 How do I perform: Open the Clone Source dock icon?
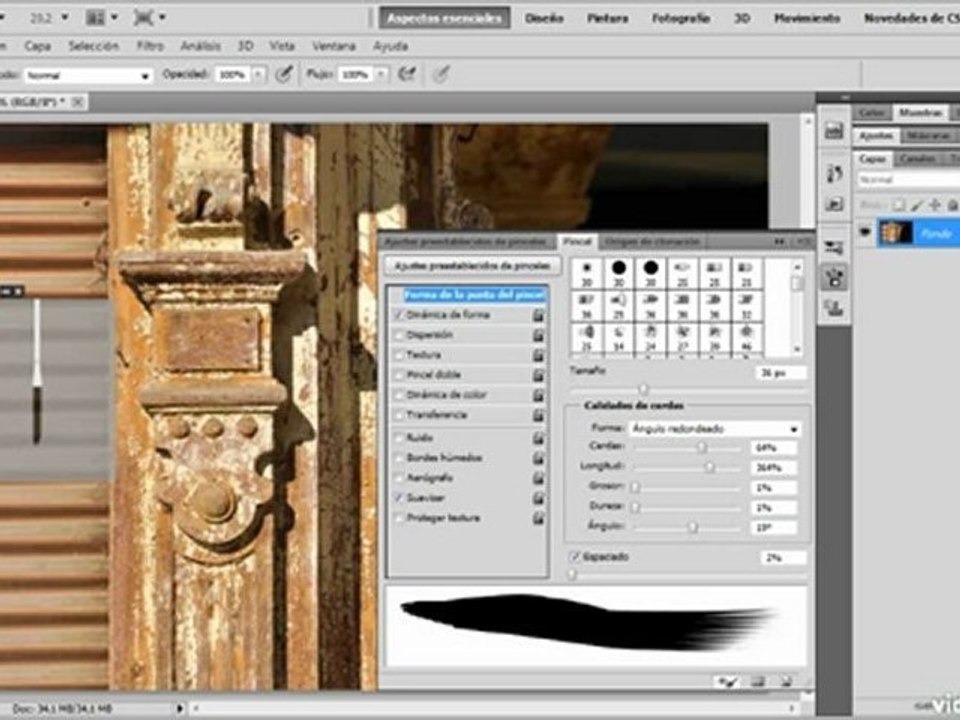(x=834, y=308)
